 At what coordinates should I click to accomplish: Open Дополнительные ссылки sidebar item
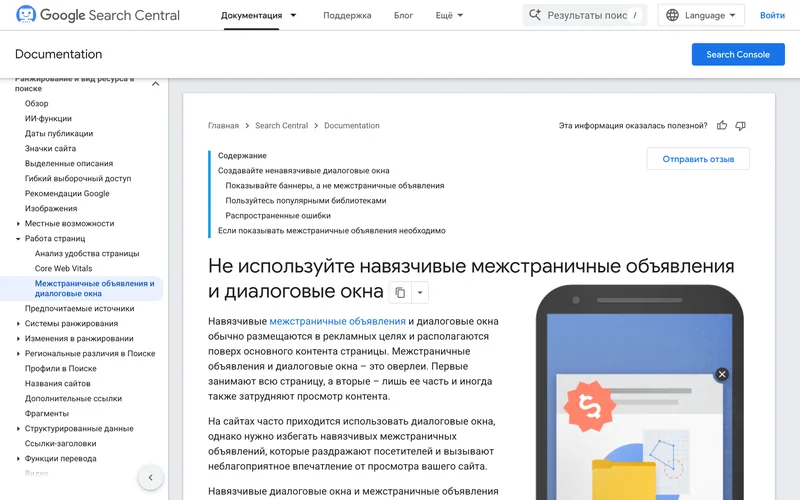(x=73, y=398)
